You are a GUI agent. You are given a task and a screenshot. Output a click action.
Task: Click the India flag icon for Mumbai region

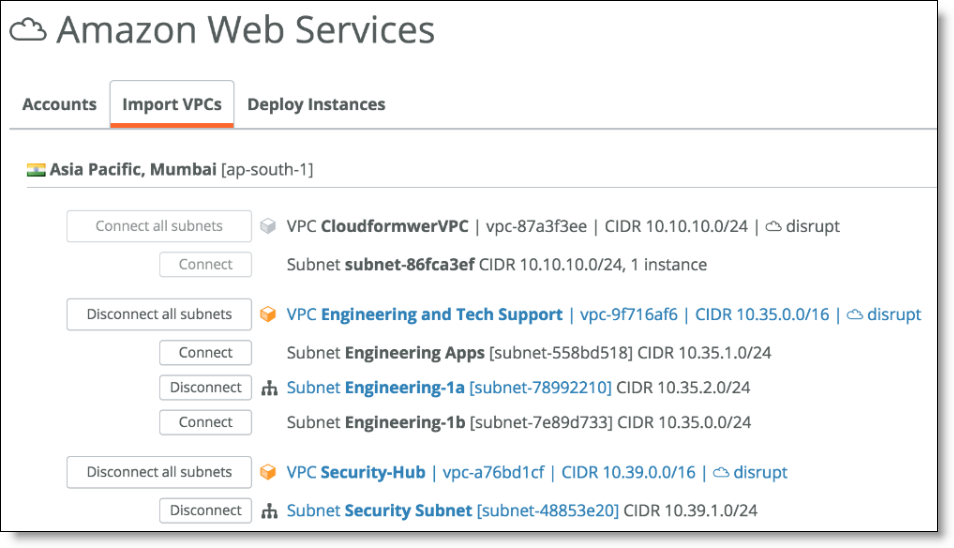[x=36, y=170]
